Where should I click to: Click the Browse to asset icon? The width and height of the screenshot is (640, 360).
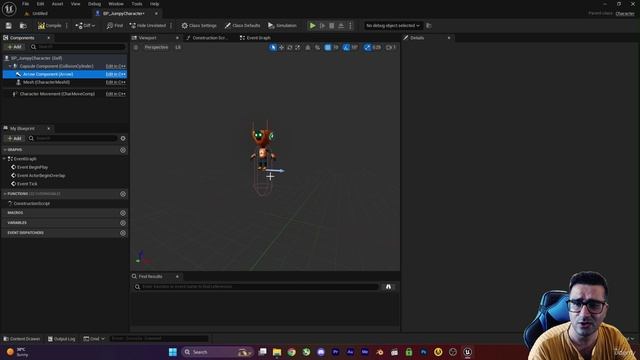pos(23,26)
